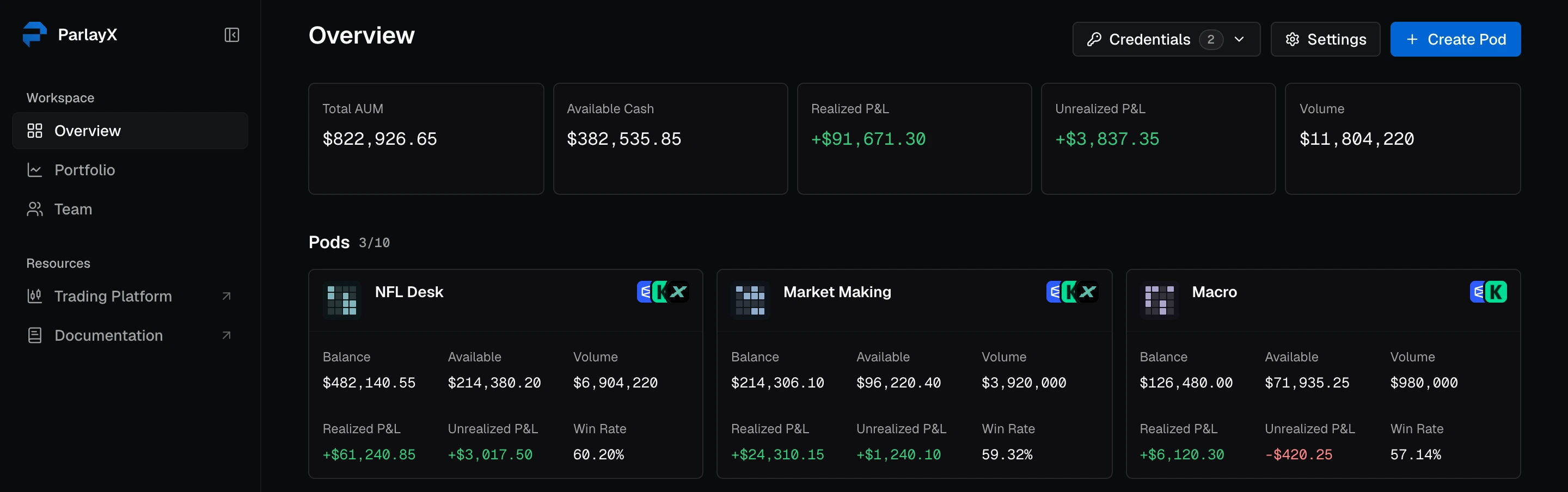Click the X exchange icon on NFL Desk
The image size is (1568, 492).
click(678, 292)
